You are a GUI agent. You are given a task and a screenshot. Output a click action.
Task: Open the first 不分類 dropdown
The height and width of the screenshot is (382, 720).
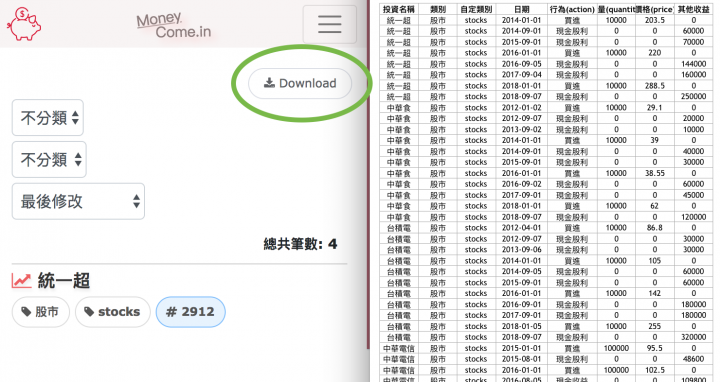point(48,118)
